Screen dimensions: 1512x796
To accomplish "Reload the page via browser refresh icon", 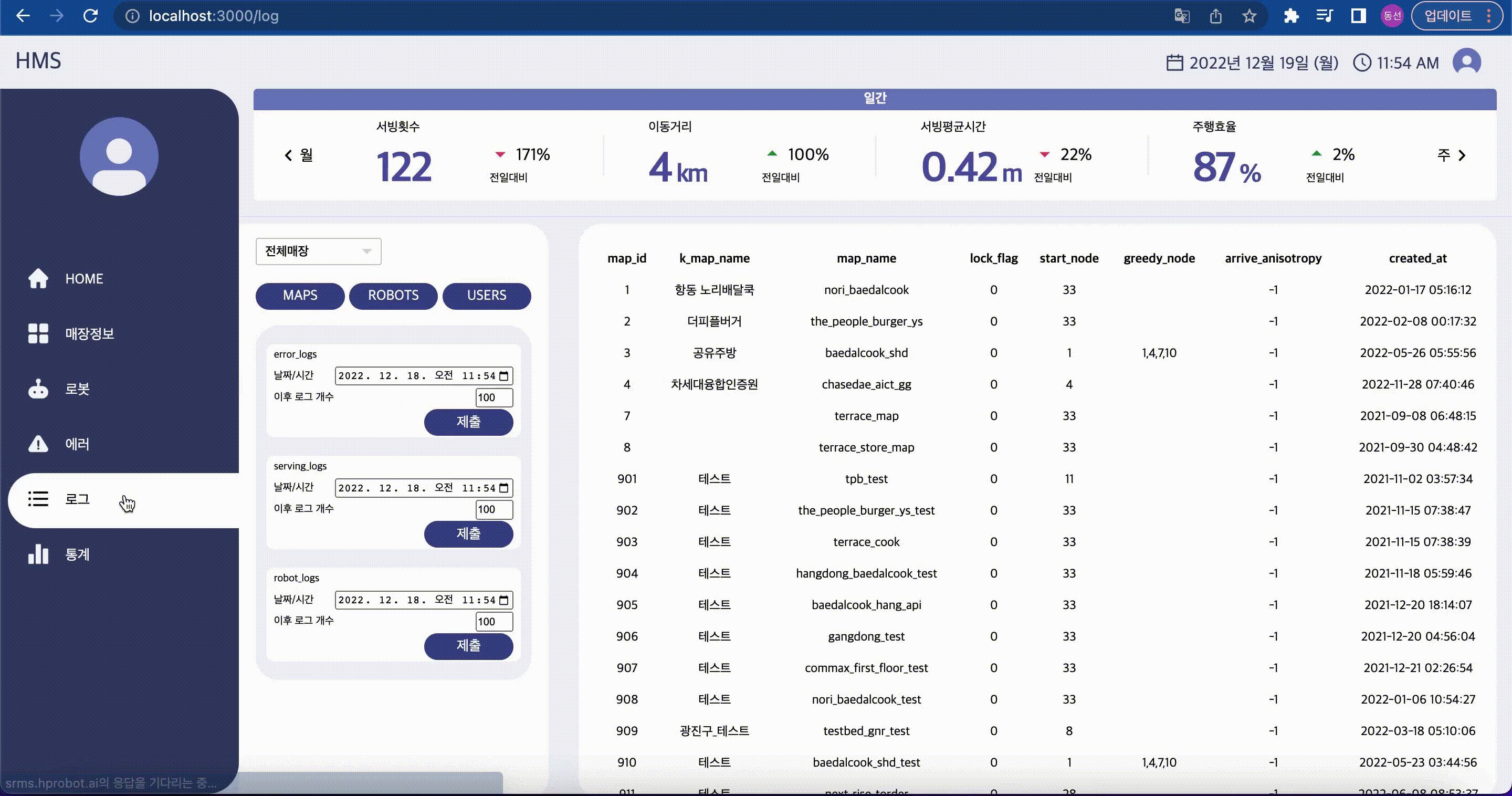I will (x=90, y=16).
